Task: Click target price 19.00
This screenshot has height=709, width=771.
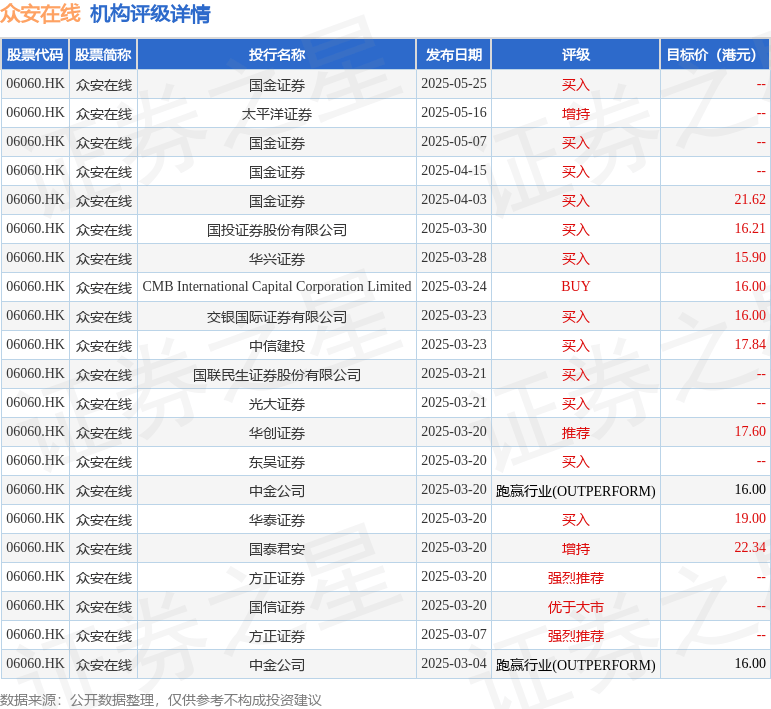Action: (750, 519)
